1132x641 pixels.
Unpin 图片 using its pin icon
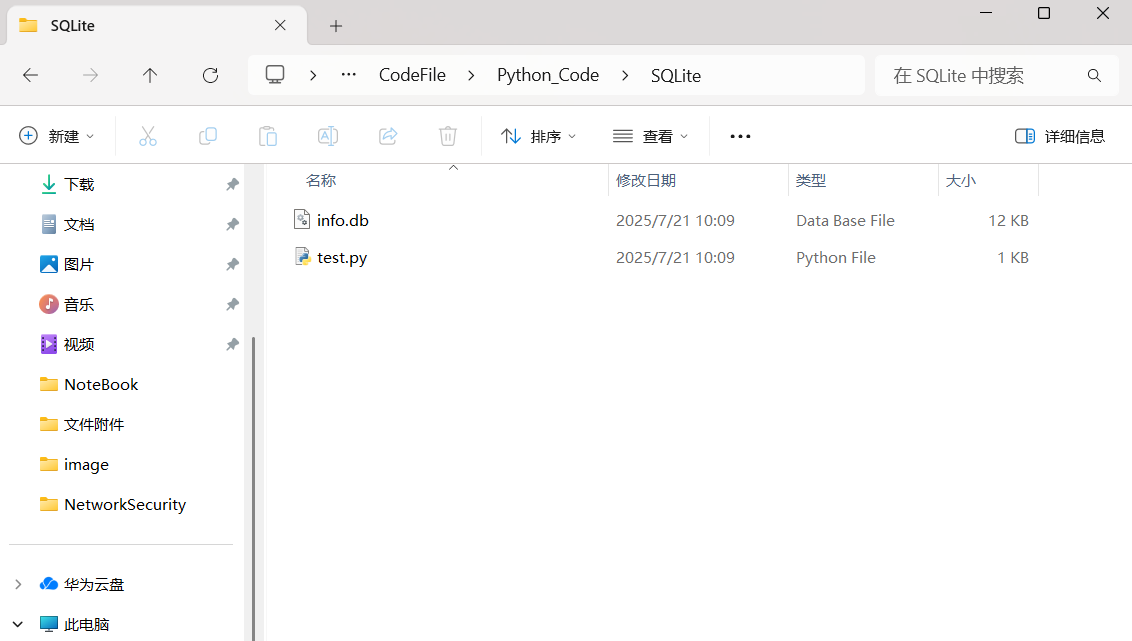232,264
